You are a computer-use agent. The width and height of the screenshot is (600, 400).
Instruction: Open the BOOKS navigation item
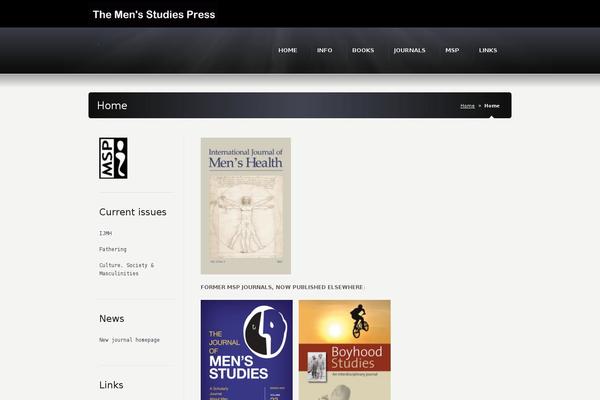click(363, 51)
